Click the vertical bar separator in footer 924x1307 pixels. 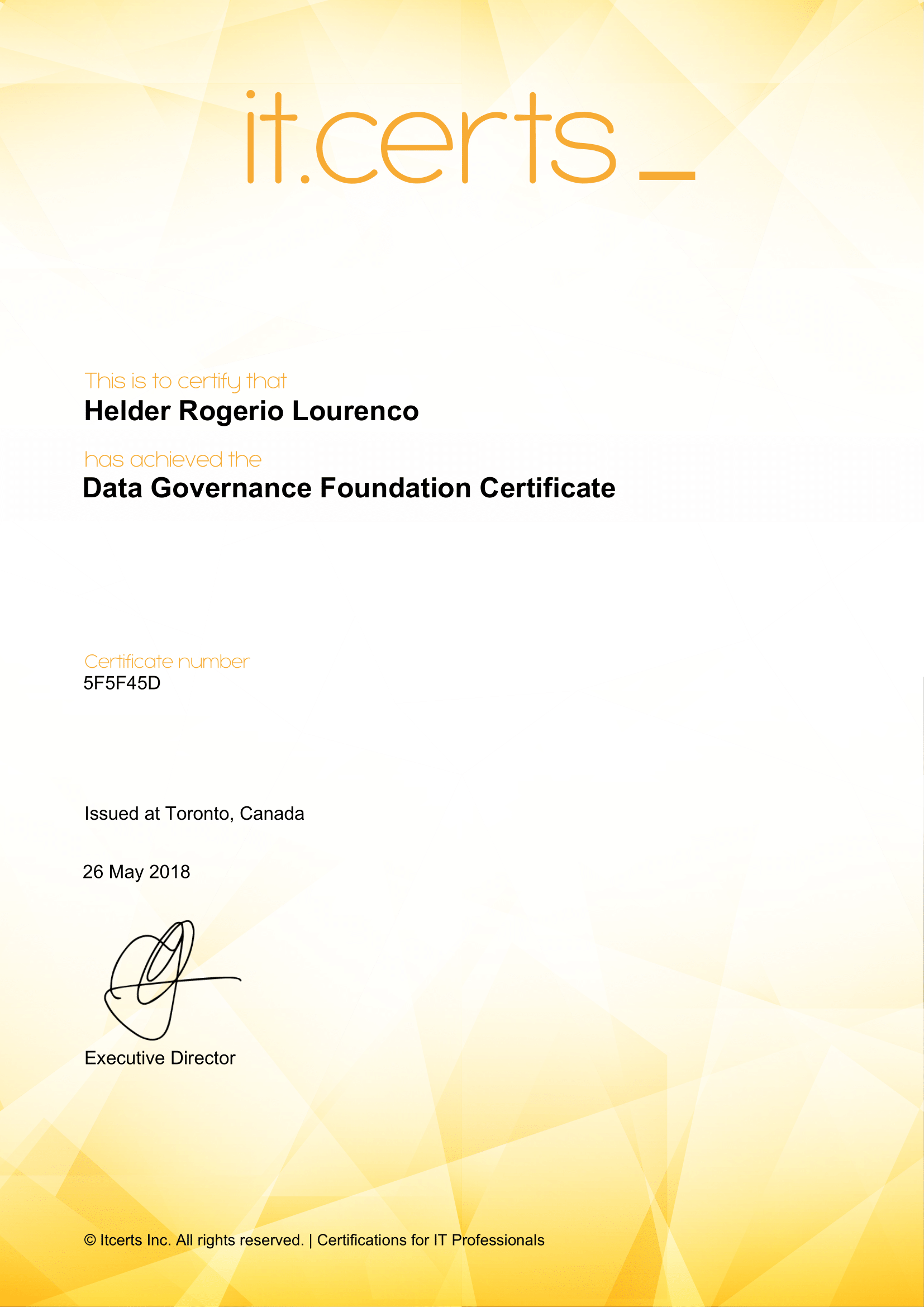311,1241
